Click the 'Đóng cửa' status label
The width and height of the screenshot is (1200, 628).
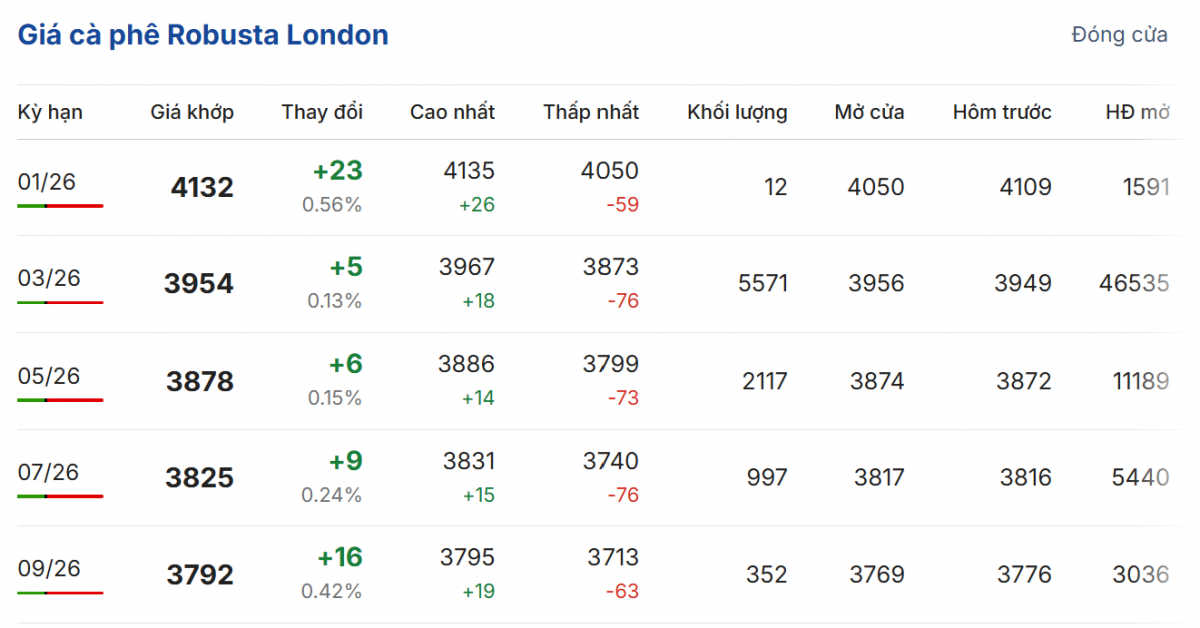[1119, 35]
